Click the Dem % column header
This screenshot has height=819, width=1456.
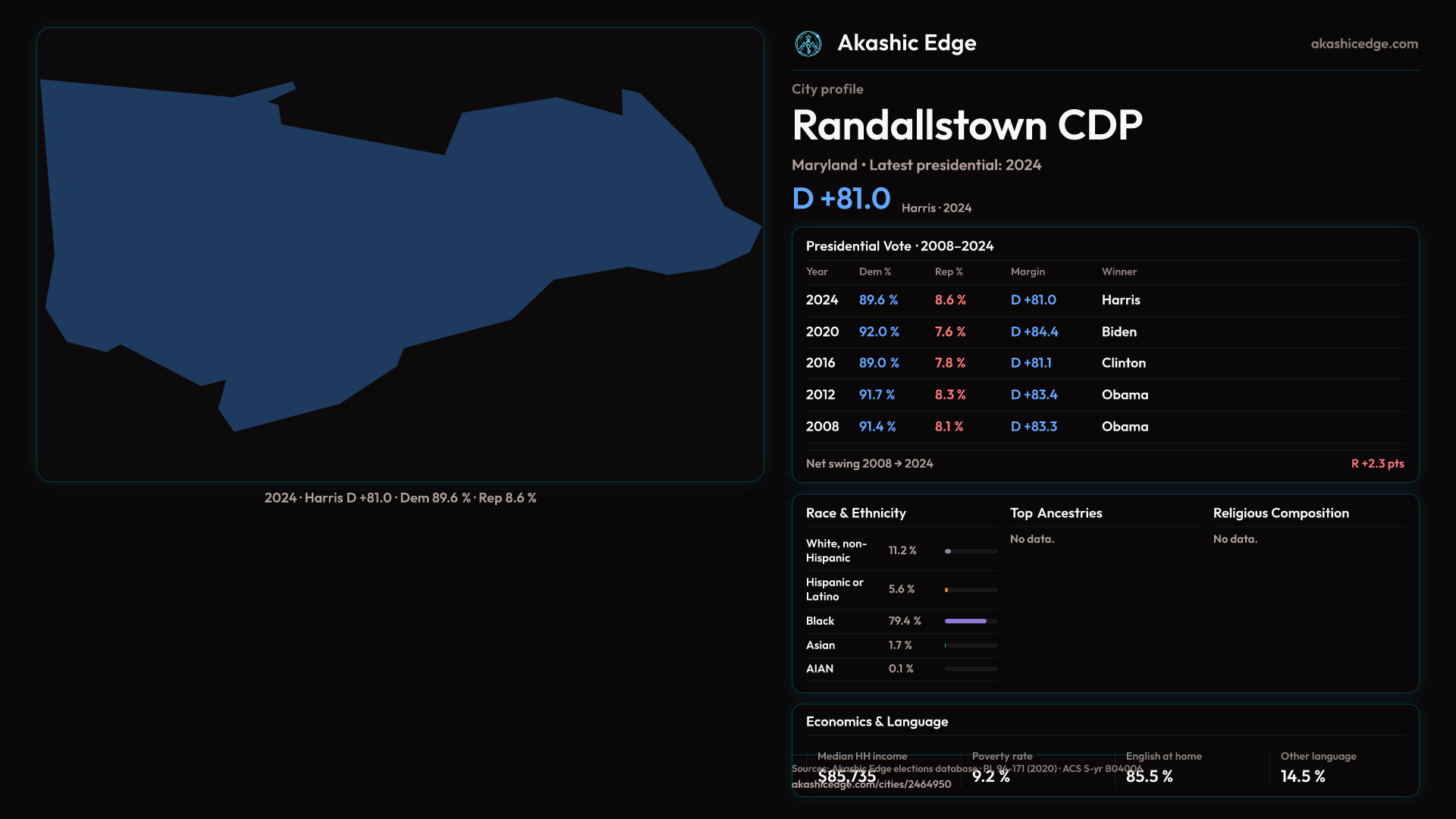click(874, 271)
